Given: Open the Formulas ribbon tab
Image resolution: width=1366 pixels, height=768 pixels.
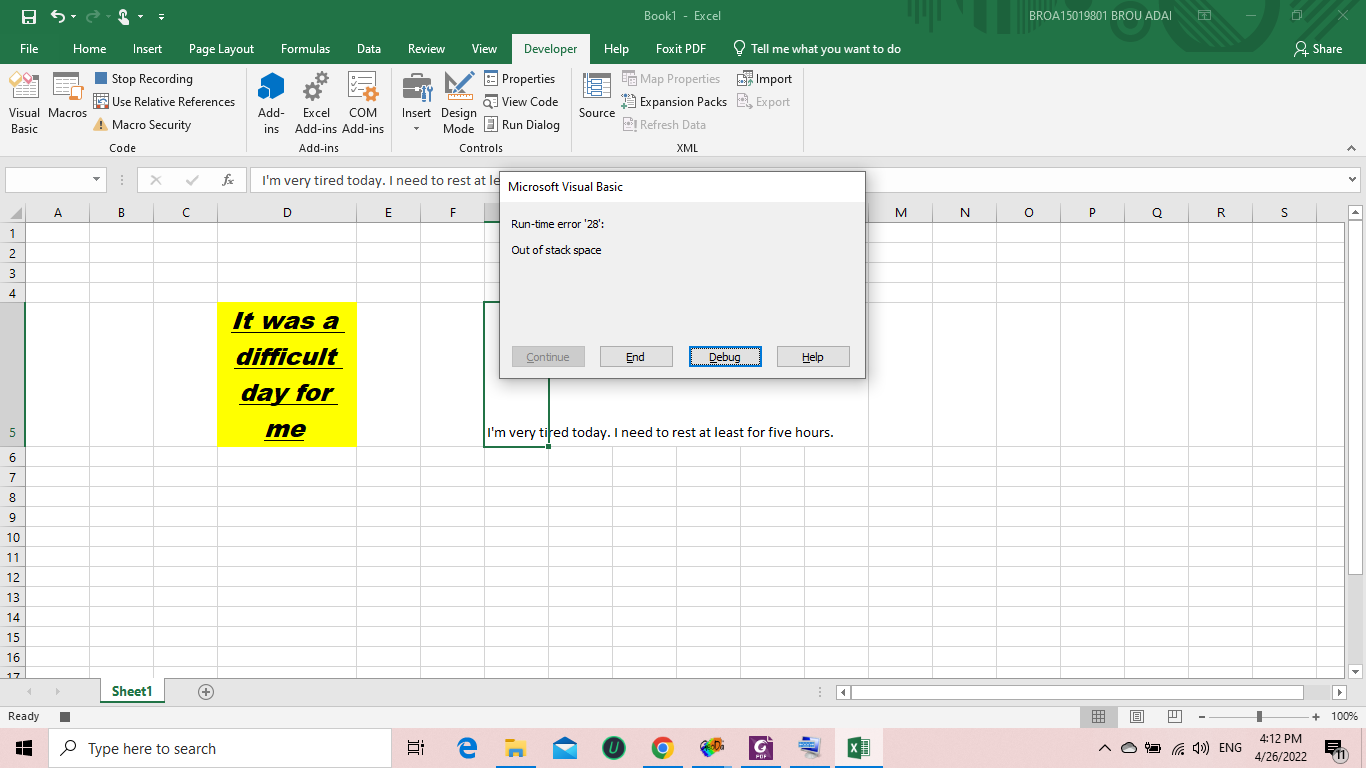Looking at the screenshot, I should [x=305, y=49].
